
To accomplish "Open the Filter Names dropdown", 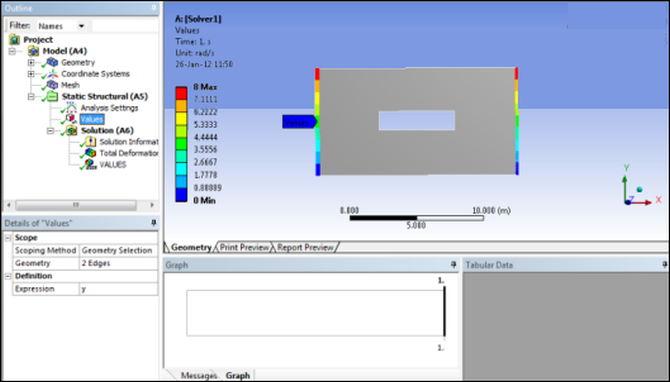I will point(81,26).
